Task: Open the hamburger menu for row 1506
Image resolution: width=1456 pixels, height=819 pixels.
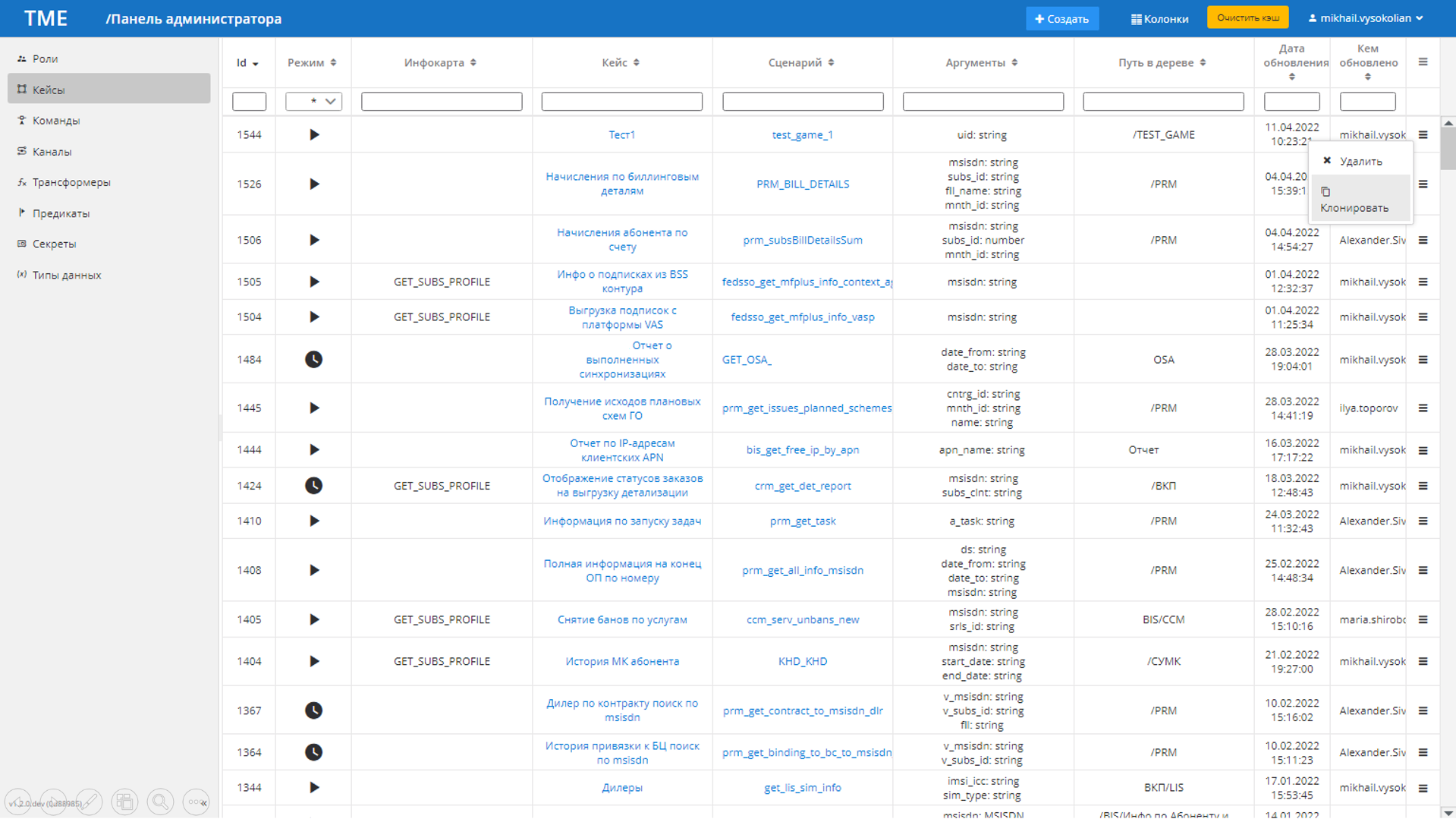Action: [x=1423, y=241]
